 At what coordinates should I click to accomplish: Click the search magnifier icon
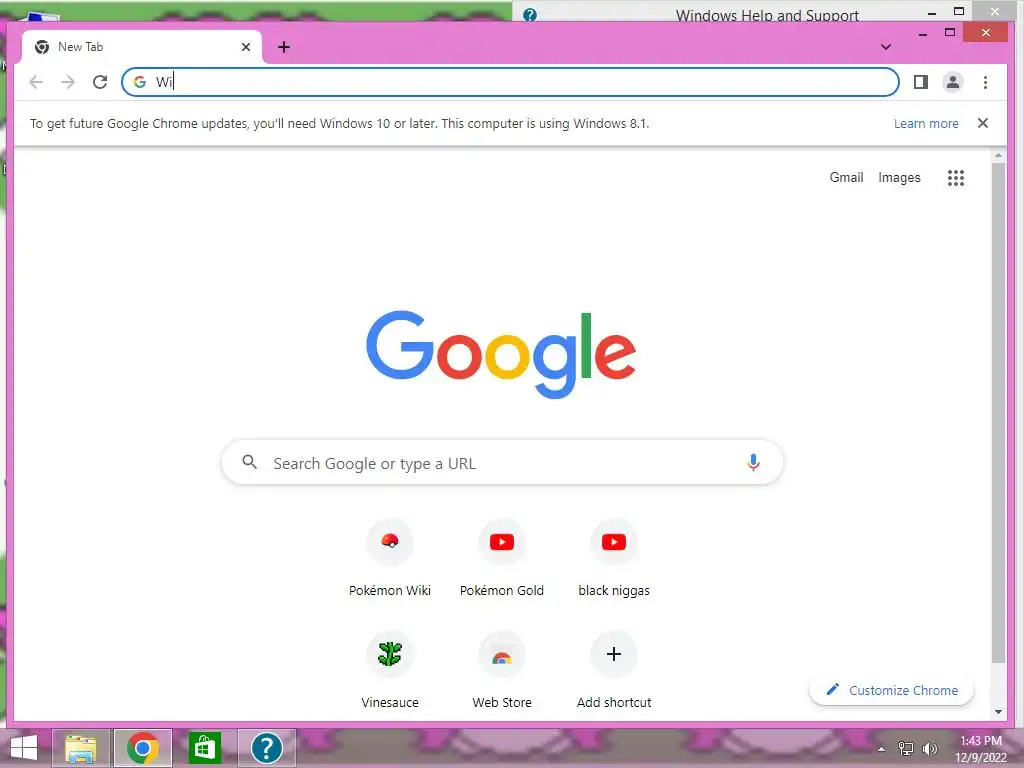pyautogui.click(x=249, y=462)
